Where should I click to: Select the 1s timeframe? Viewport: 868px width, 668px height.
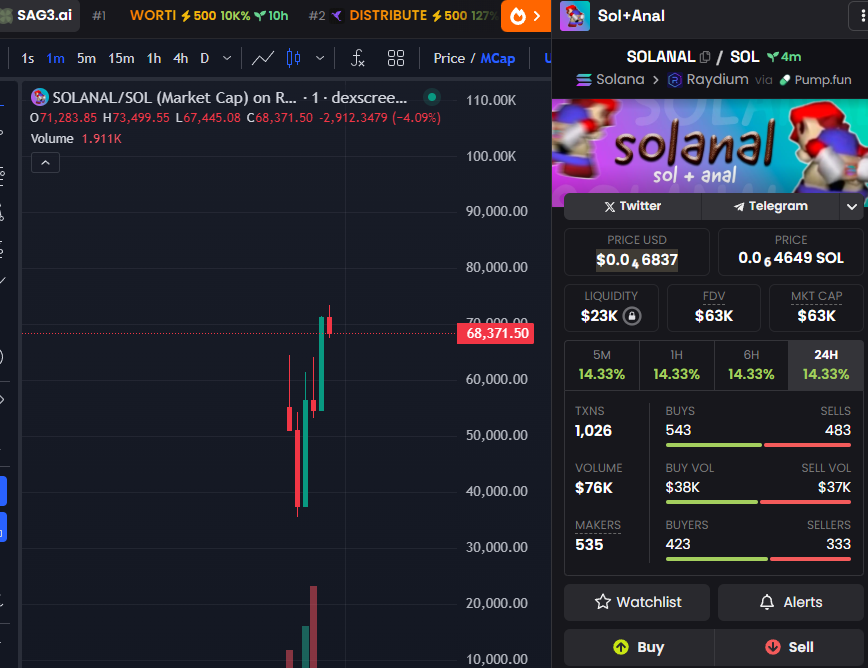point(28,58)
